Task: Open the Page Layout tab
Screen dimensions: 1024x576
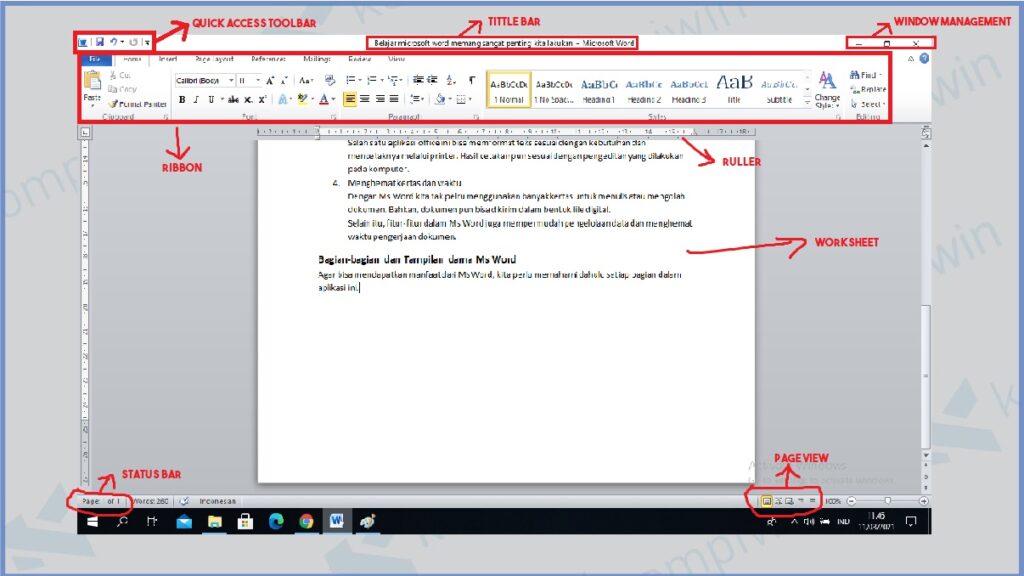Action: click(x=214, y=59)
